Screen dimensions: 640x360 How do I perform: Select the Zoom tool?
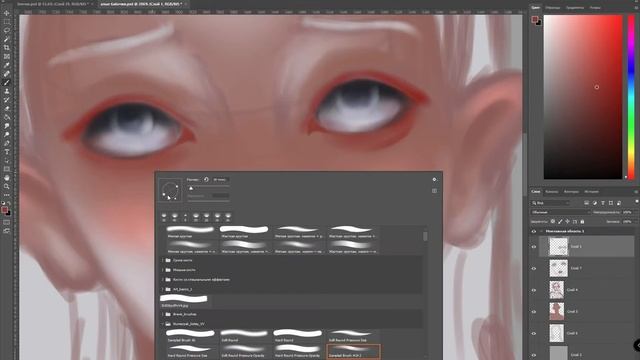coord(7,186)
